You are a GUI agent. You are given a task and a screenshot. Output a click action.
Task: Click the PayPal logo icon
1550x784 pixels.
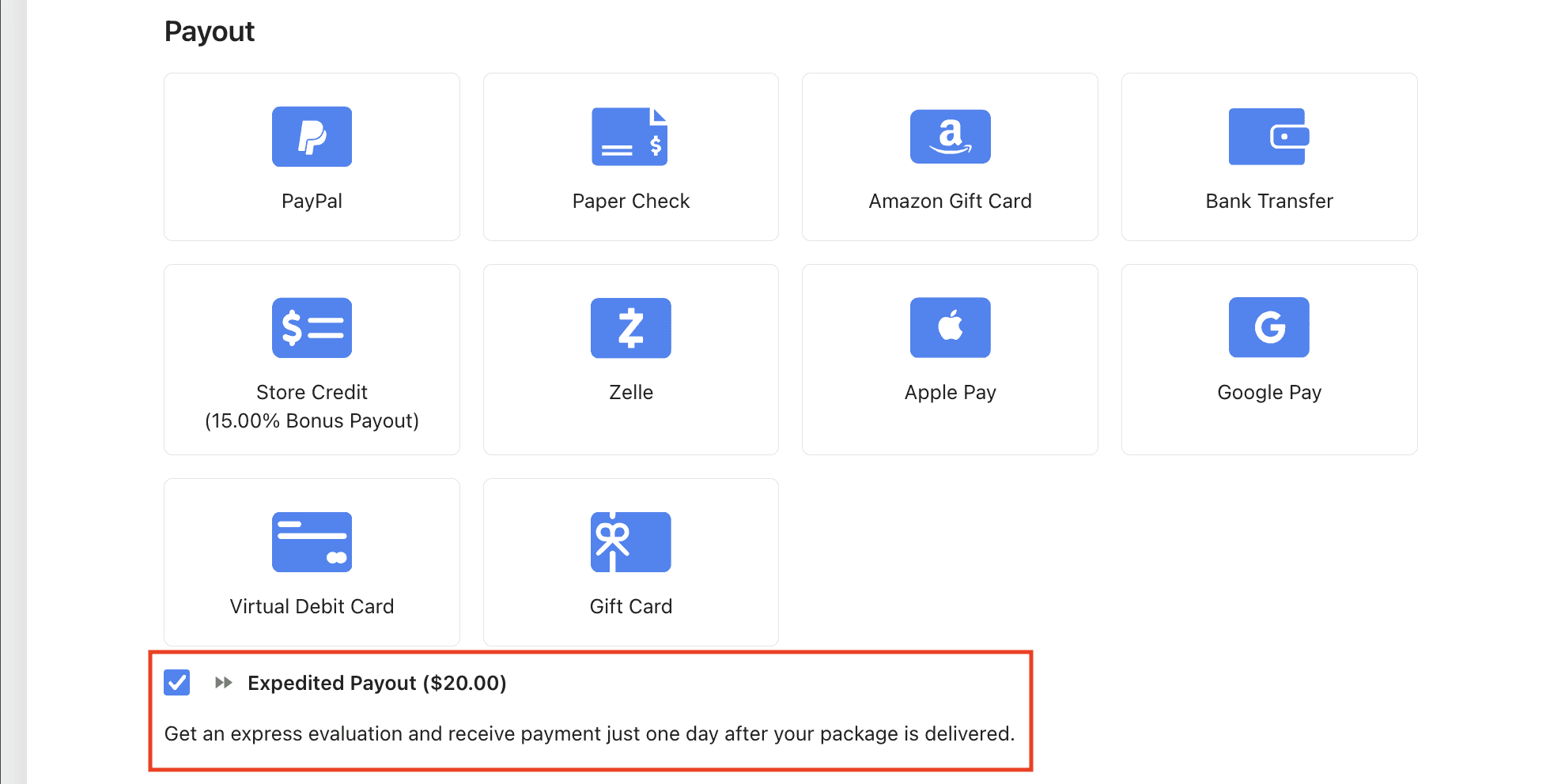tap(312, 137)
